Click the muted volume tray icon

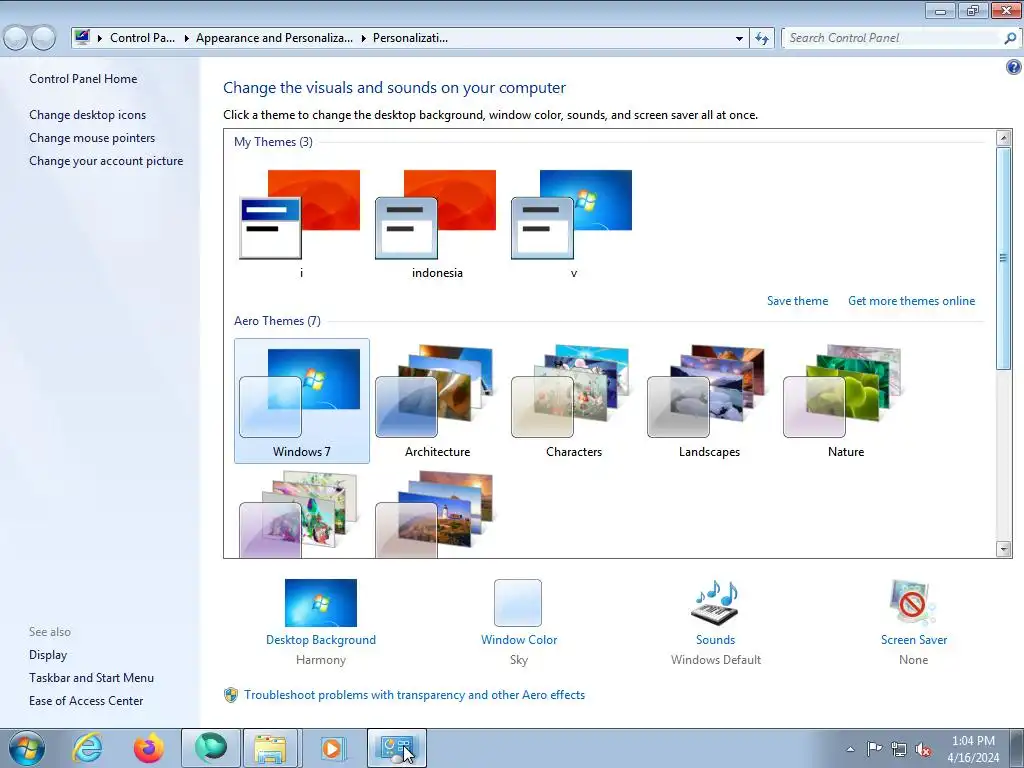coord(923,749)
